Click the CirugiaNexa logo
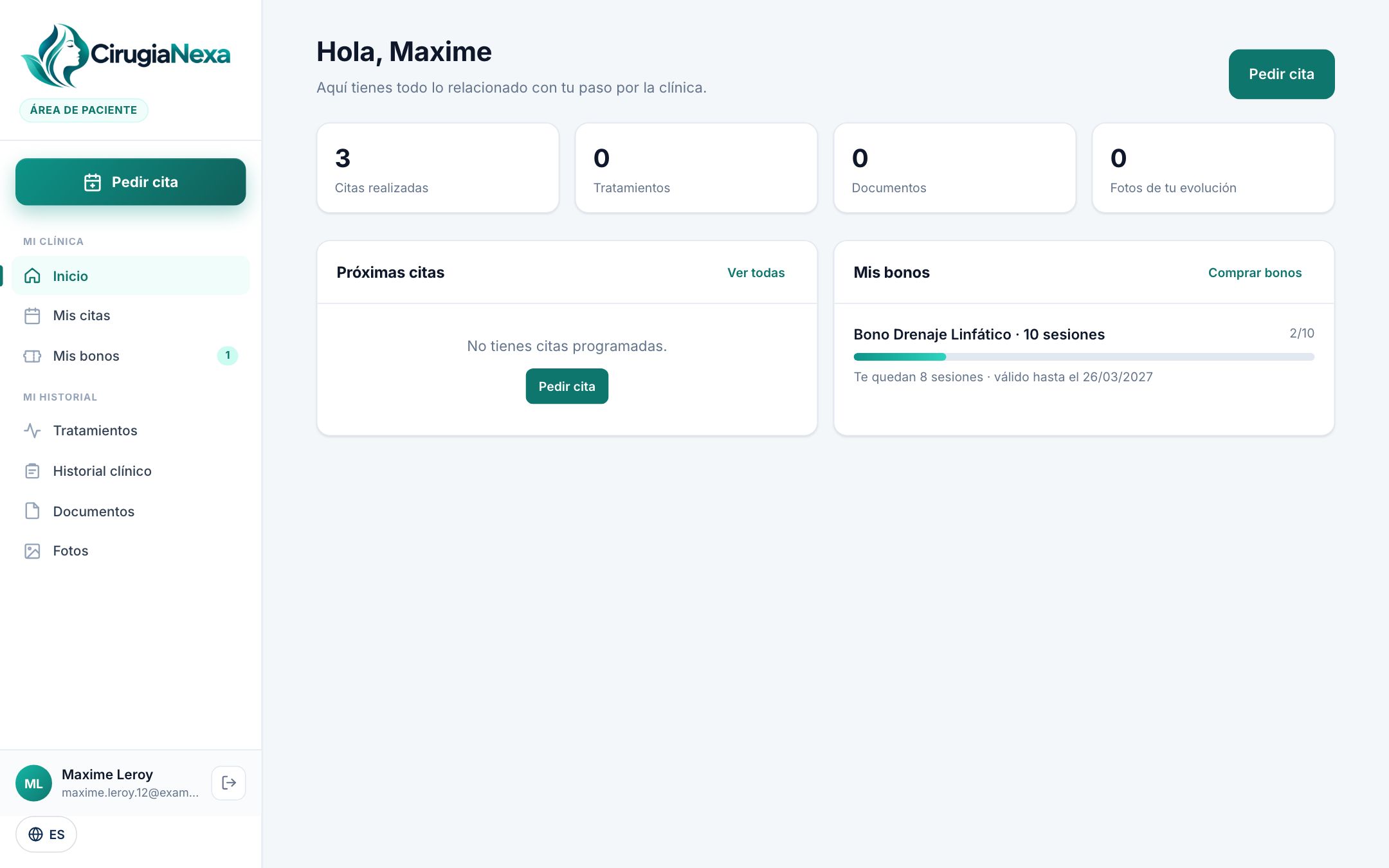The width and height of the screenshot is (1389, 868). click(x=125, y=55)
